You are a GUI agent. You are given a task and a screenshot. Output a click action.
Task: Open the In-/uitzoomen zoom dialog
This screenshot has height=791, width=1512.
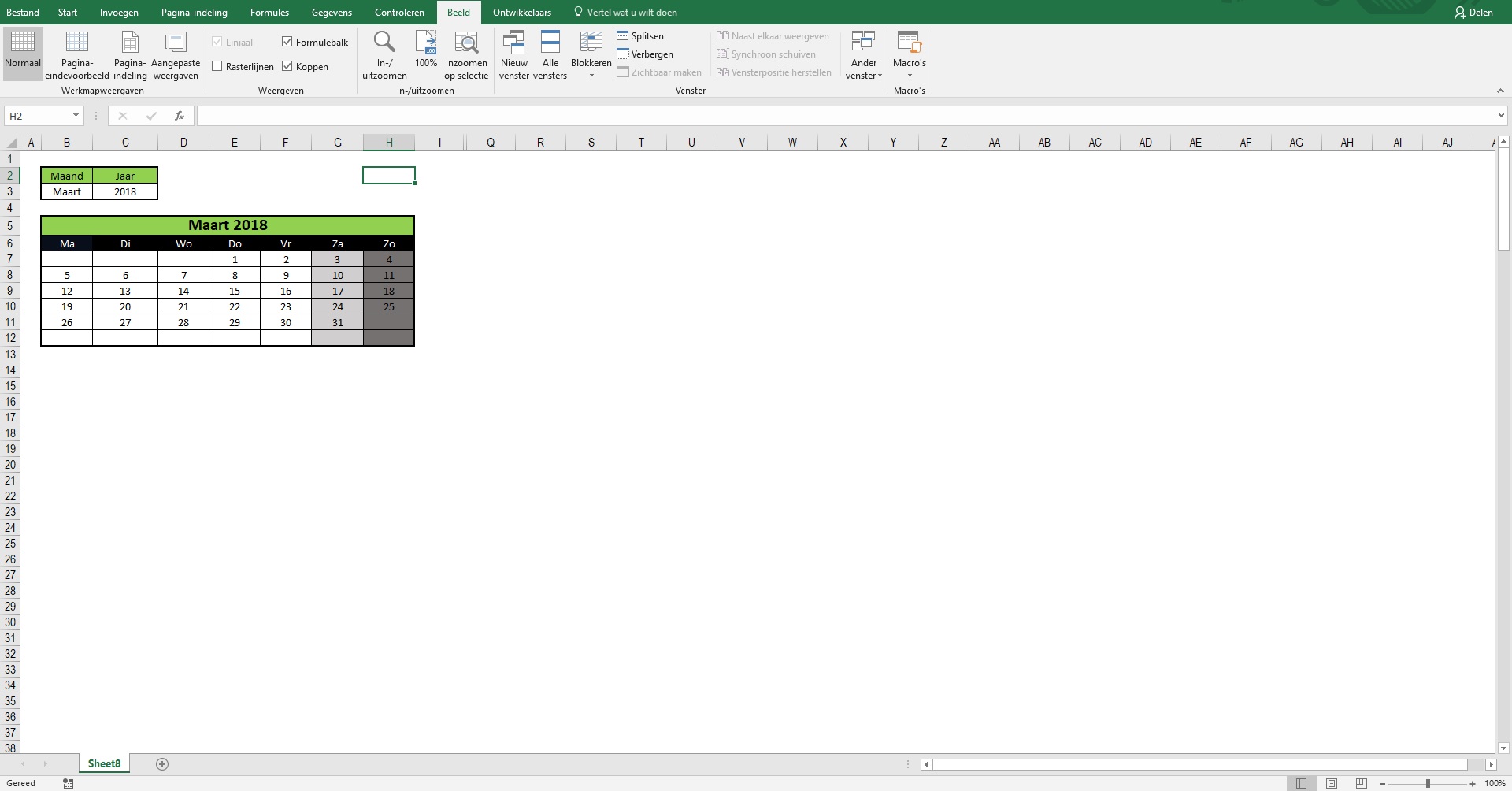384,55
